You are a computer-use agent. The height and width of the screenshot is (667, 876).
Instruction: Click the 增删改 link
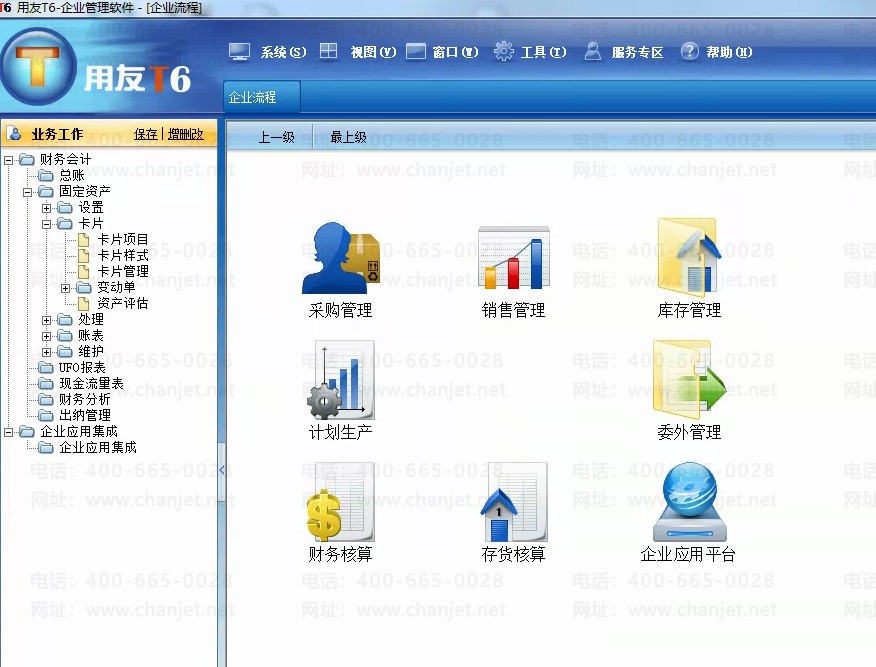(x=185, y=134)
